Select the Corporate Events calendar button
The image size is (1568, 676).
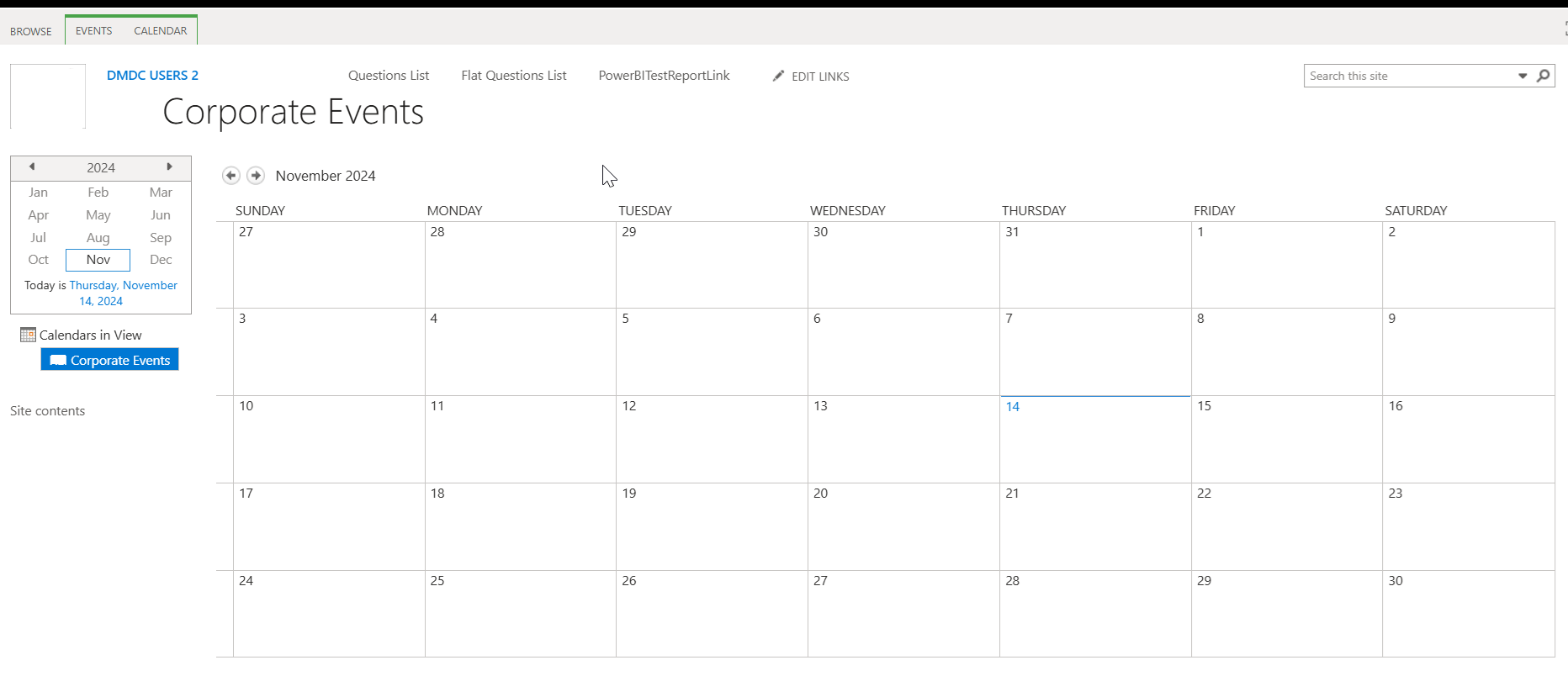(109, 360)
